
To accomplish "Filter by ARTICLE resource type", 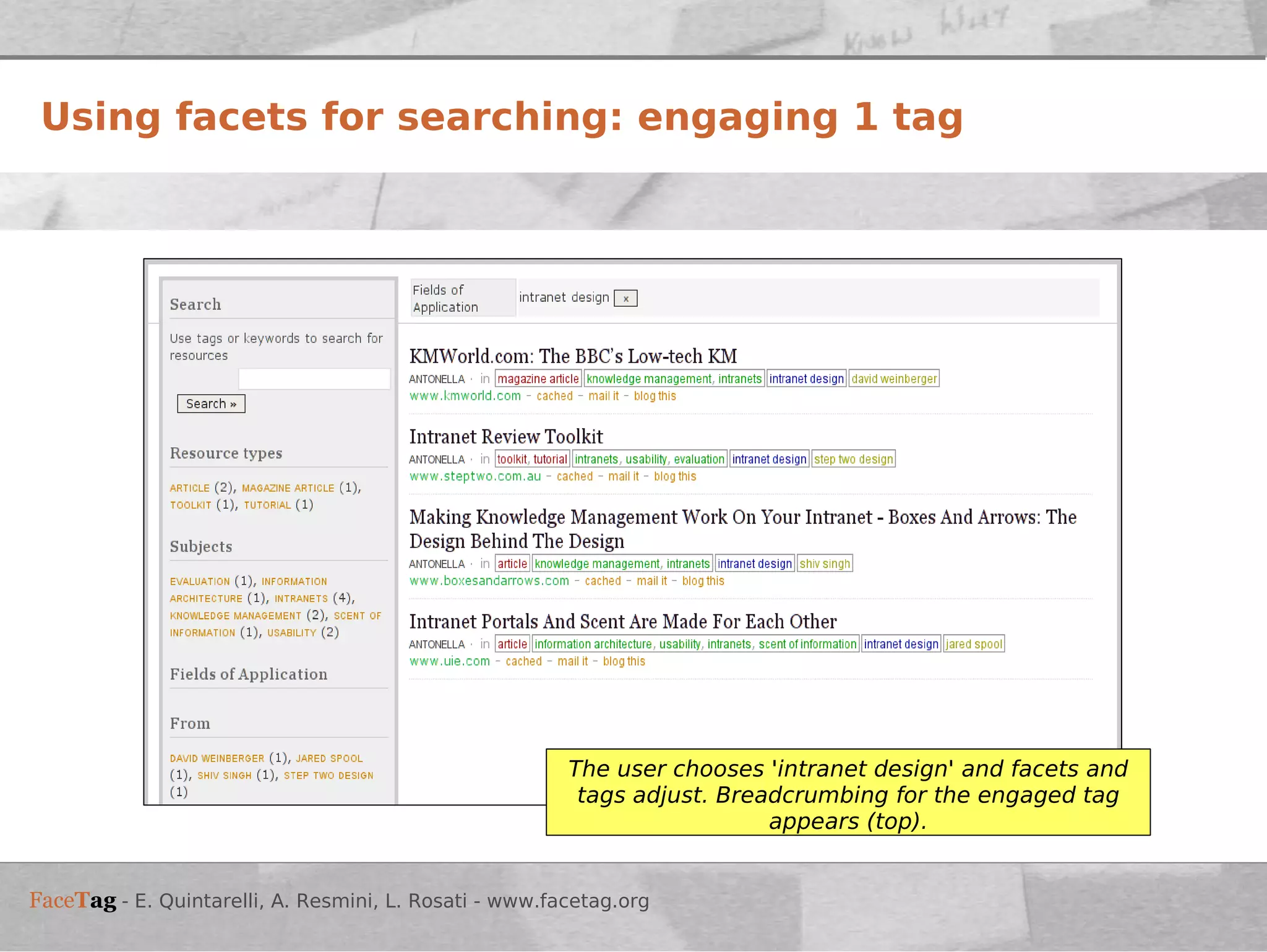I will pos(190,488).
